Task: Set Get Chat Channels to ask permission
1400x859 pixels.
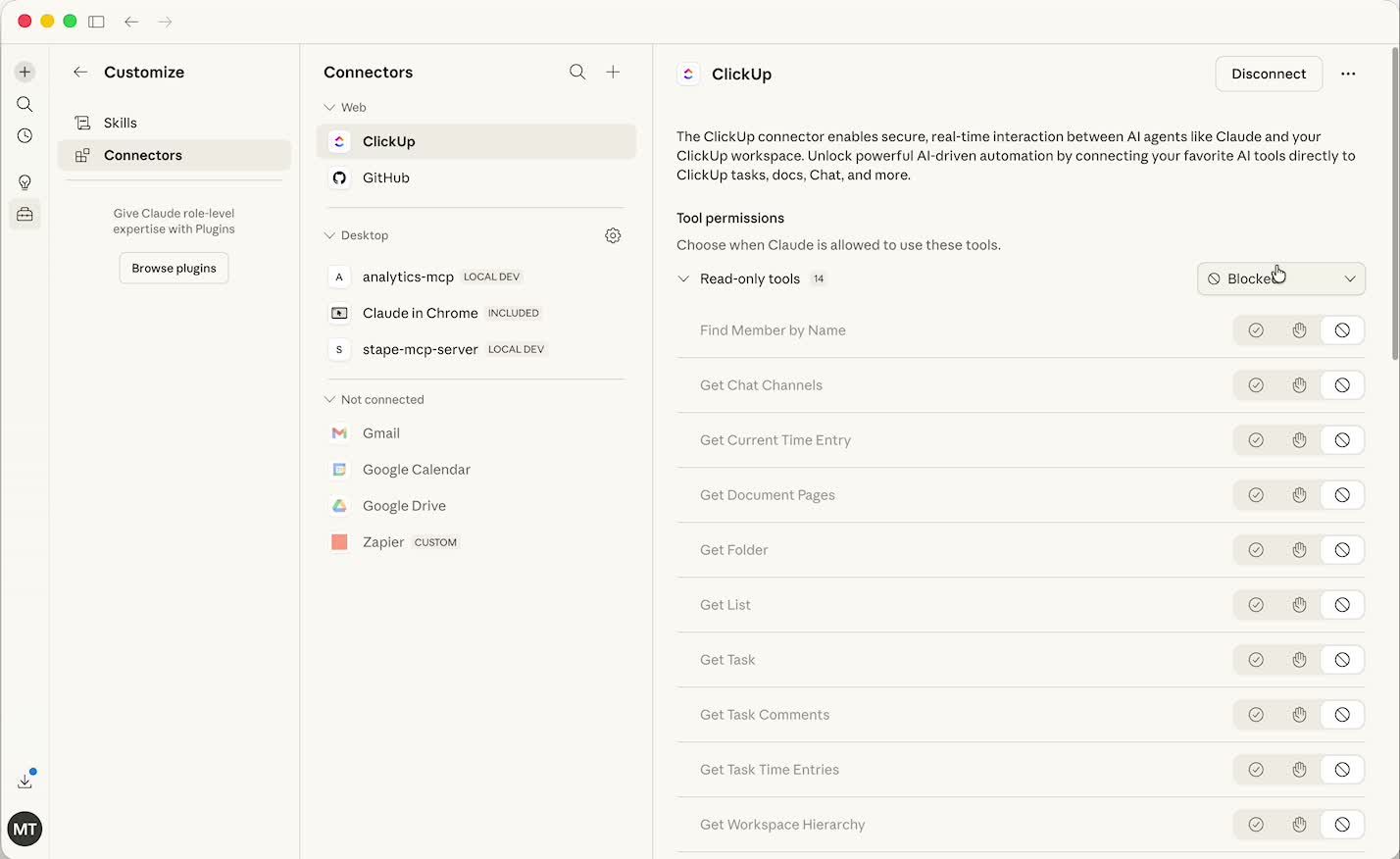Action: click(x=1299, y=384)
